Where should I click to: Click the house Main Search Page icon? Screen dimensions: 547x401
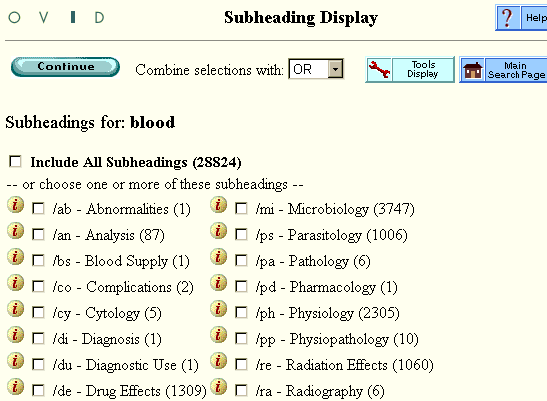point(473,70)
